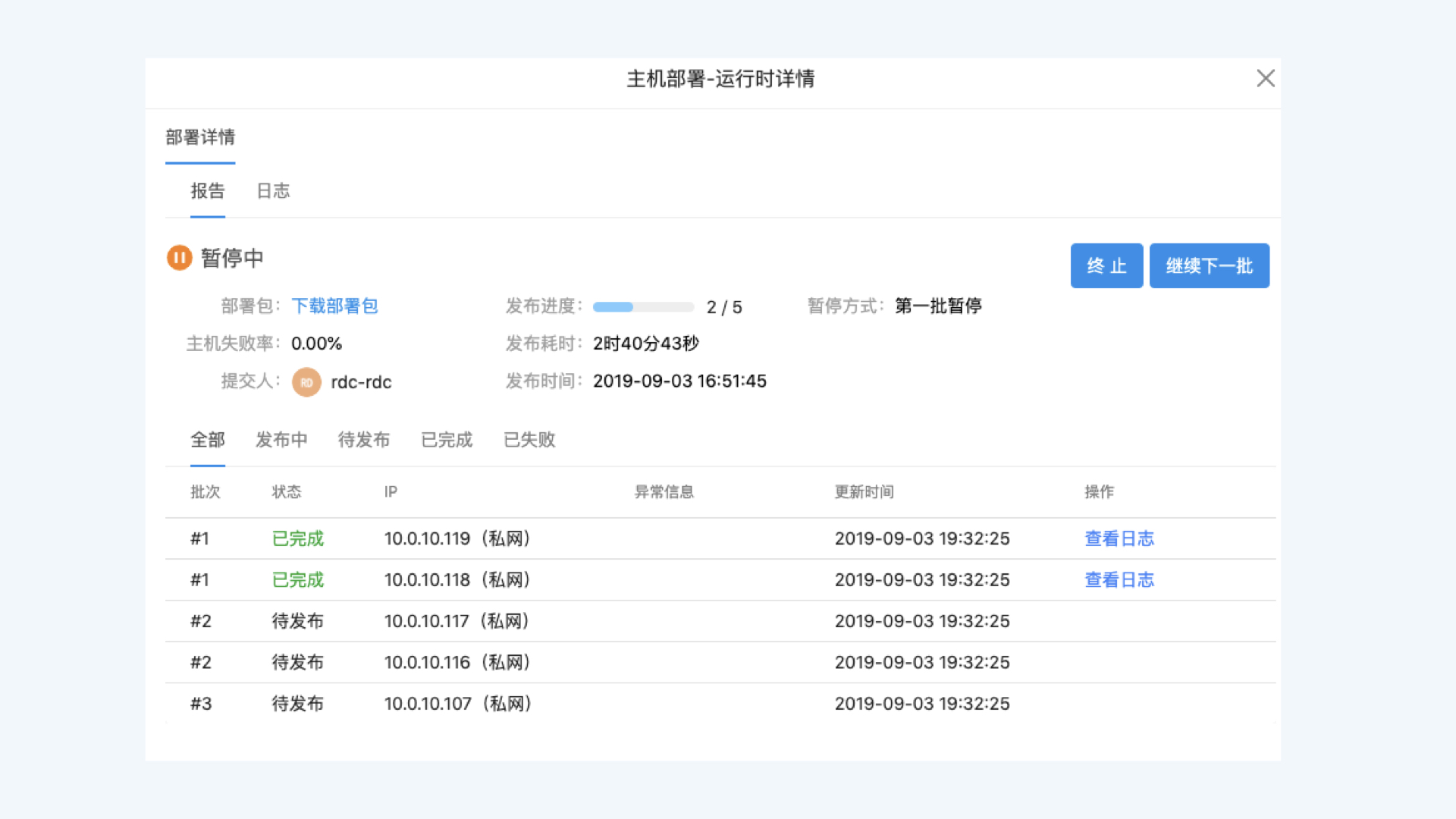The width and height of the screenshot is (1456, 819).
Task: Click 已完成 status of 10.0.10.118
Action: point(298,580)
